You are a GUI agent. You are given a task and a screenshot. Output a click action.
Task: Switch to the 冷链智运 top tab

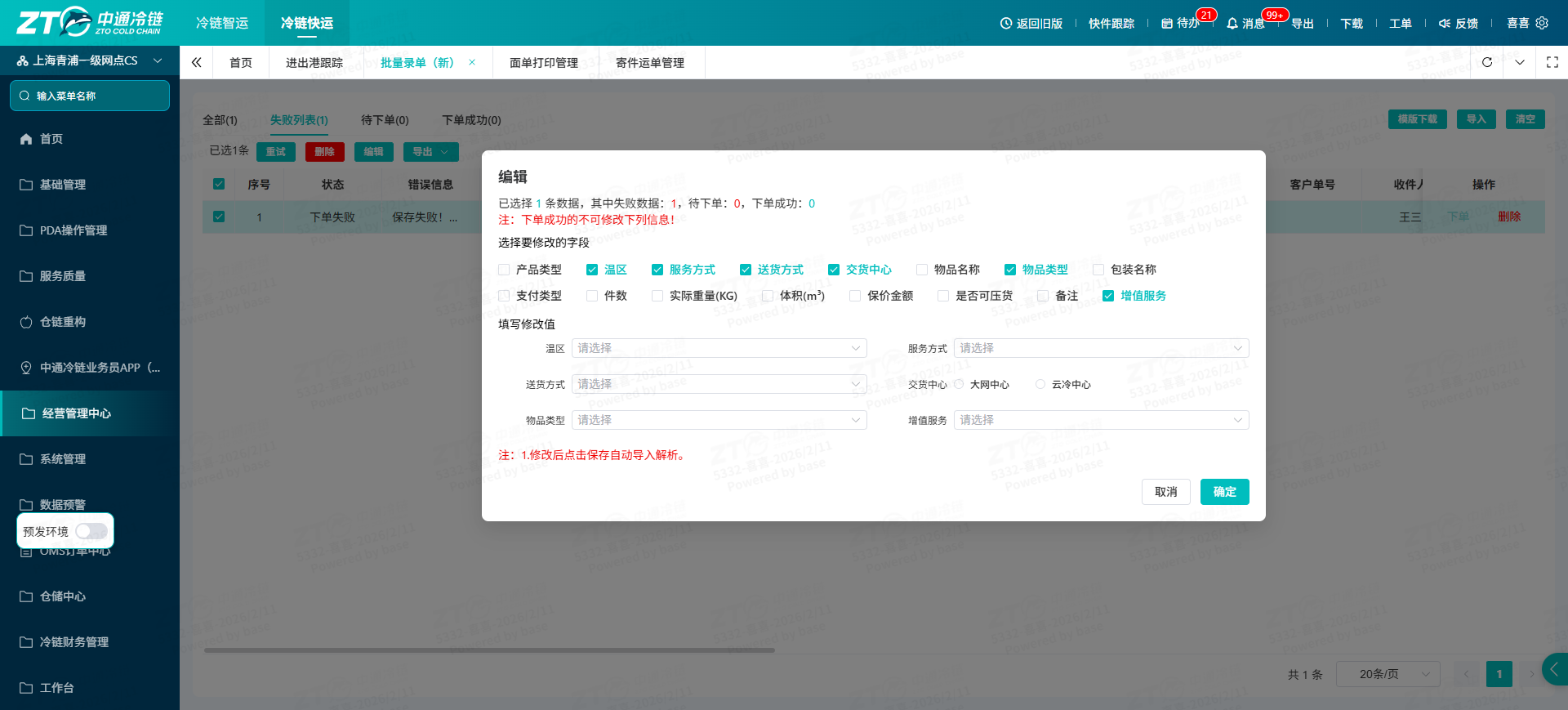(222, 23)
